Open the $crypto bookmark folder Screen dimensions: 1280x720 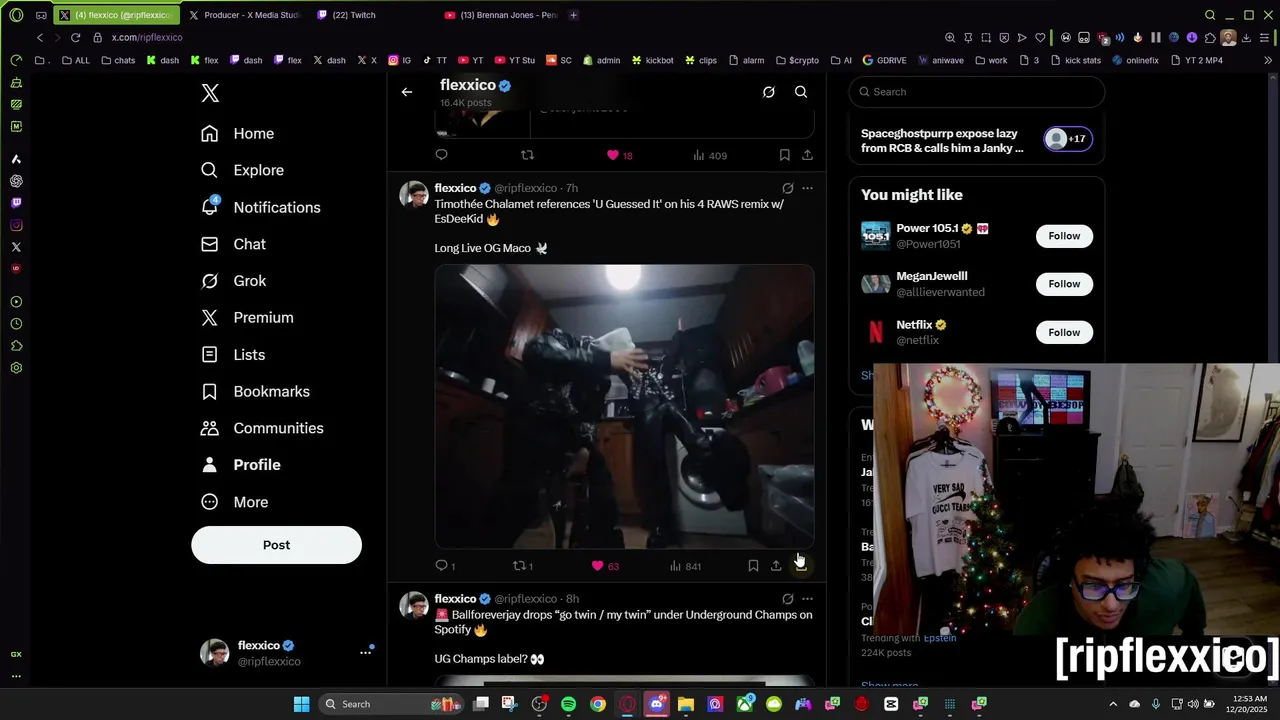pyautogui.click(x=796, y=60)
